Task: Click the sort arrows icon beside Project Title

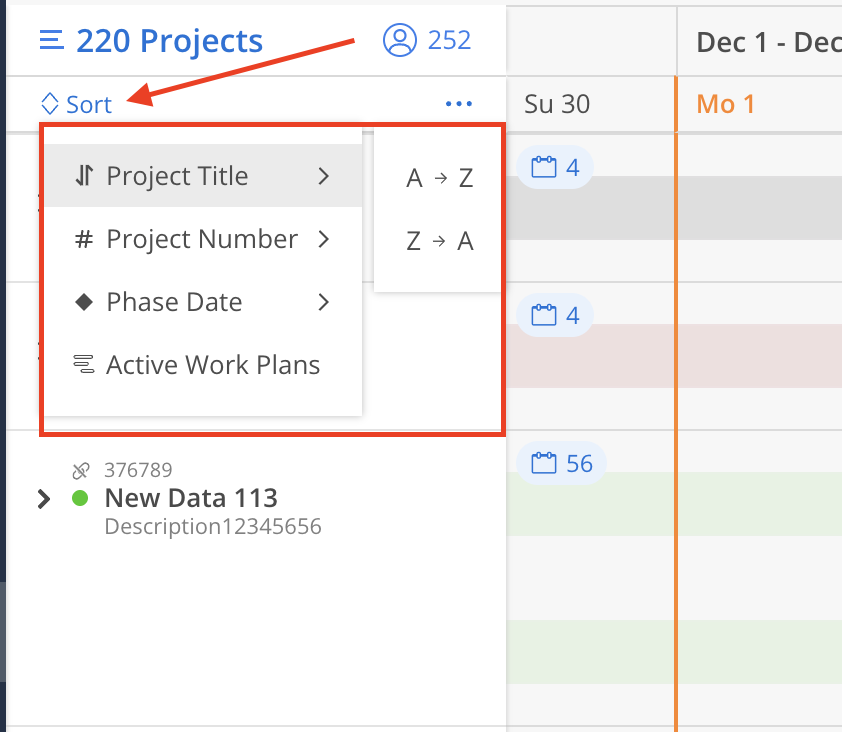Action: [x=85, y=177]
